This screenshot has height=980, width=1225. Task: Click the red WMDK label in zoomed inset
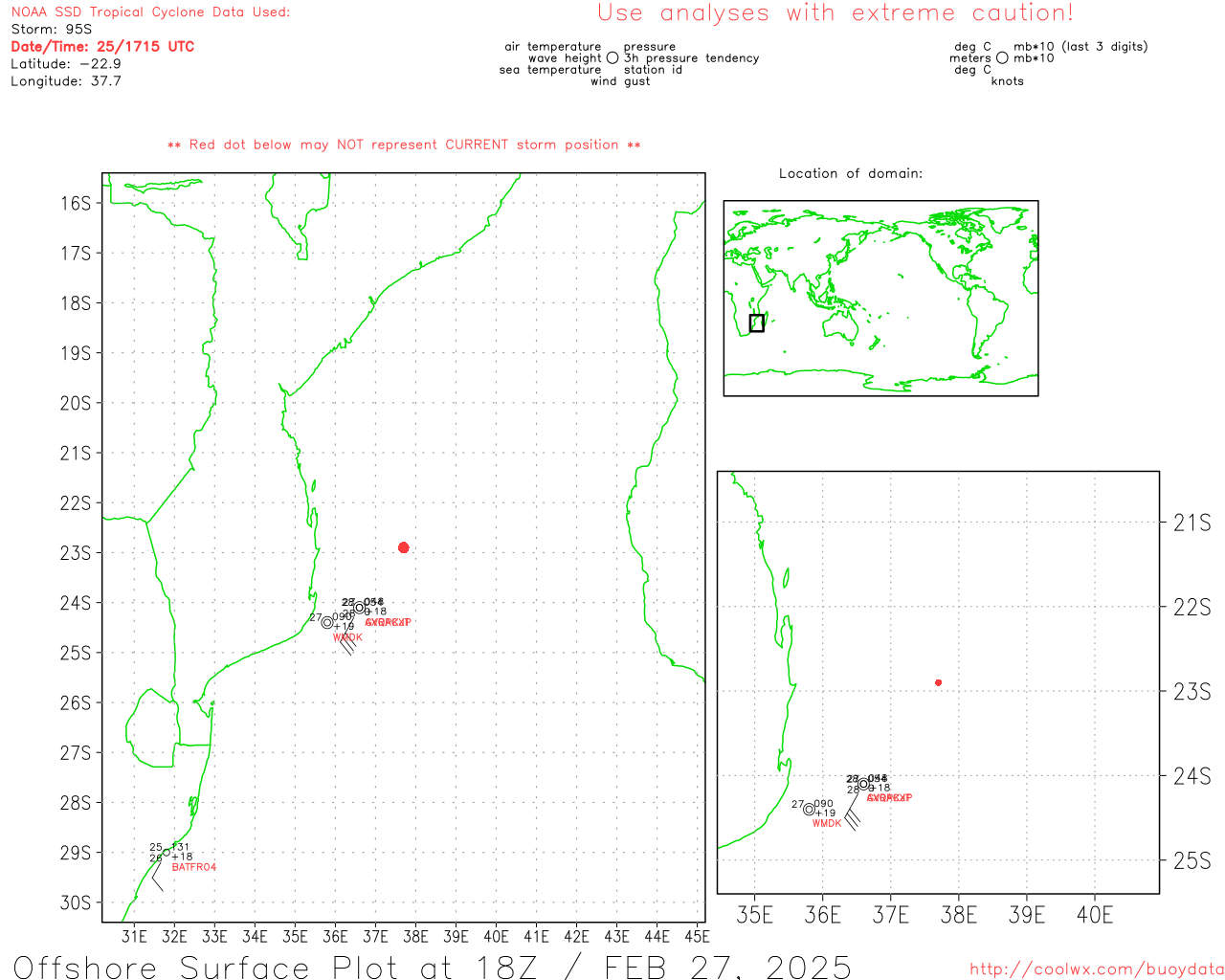pyautogui.click(x=827, y=823)
